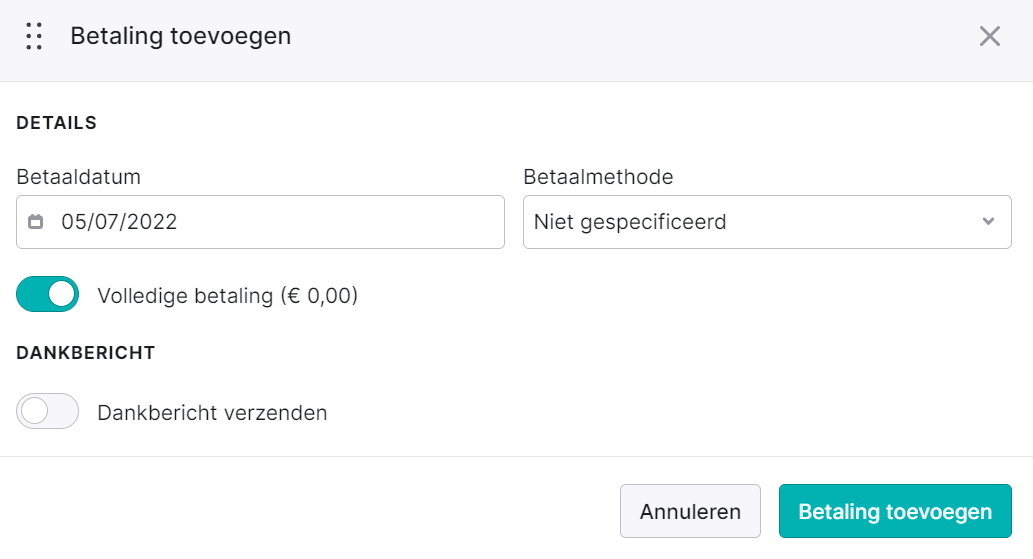Click the 'Volledige betaling (€ 0,00)' label
The height and width of the screenshot is (559, 1033).
coord(227,296)
